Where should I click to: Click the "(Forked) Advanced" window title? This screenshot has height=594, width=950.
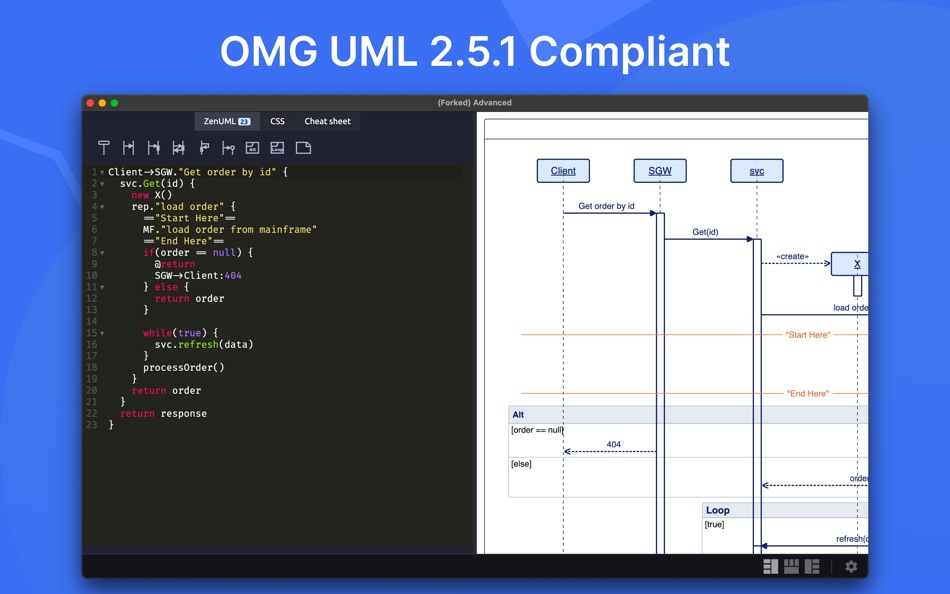click(474, 103)
